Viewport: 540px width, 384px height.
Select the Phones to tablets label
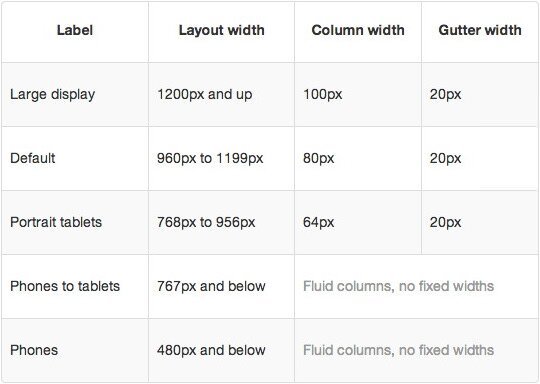pyautogui.click(x=65, y=286)
